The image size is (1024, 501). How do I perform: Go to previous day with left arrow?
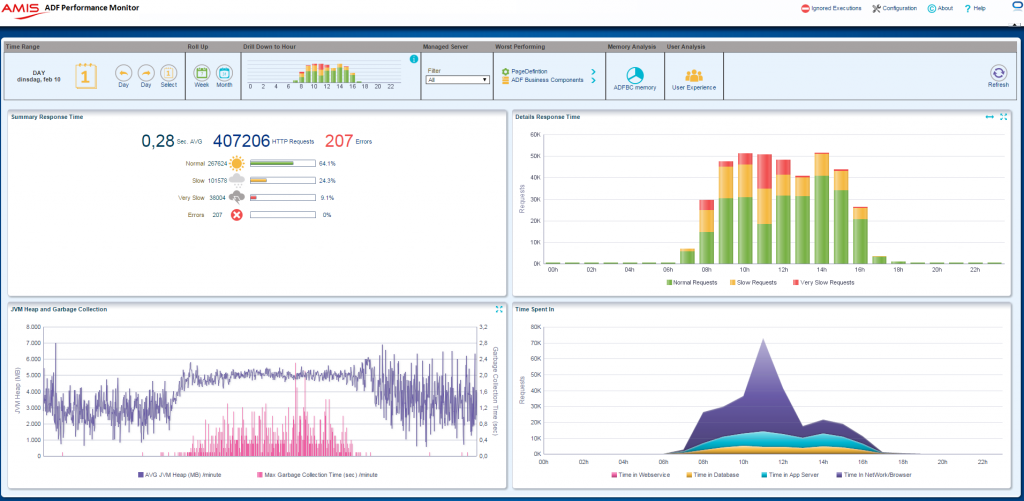(123, 73)
